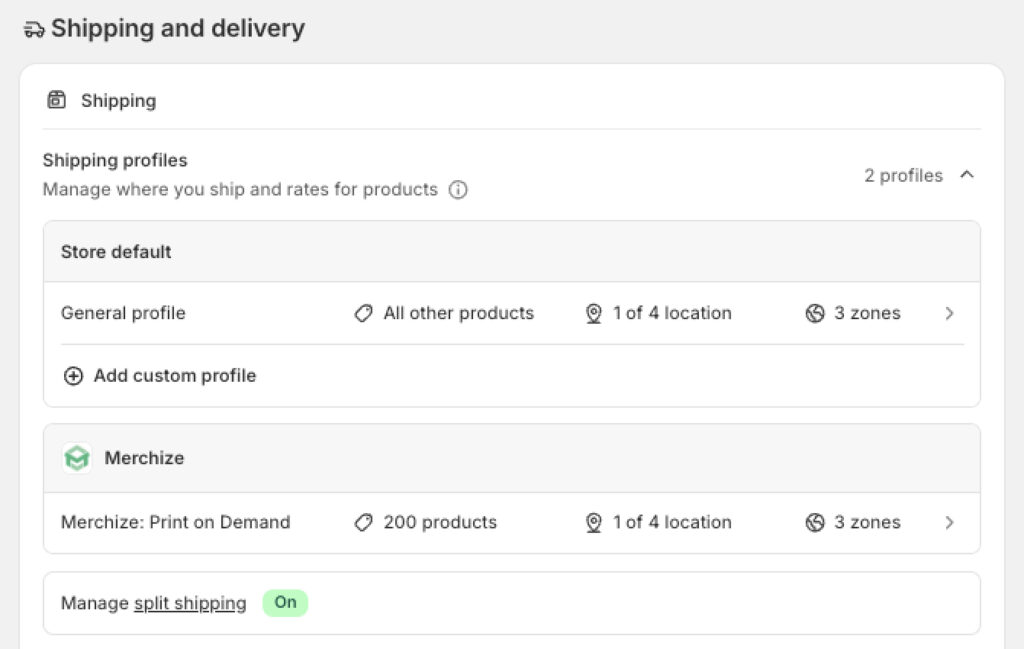Click 3 zones in General profile row

click(867, 313)
